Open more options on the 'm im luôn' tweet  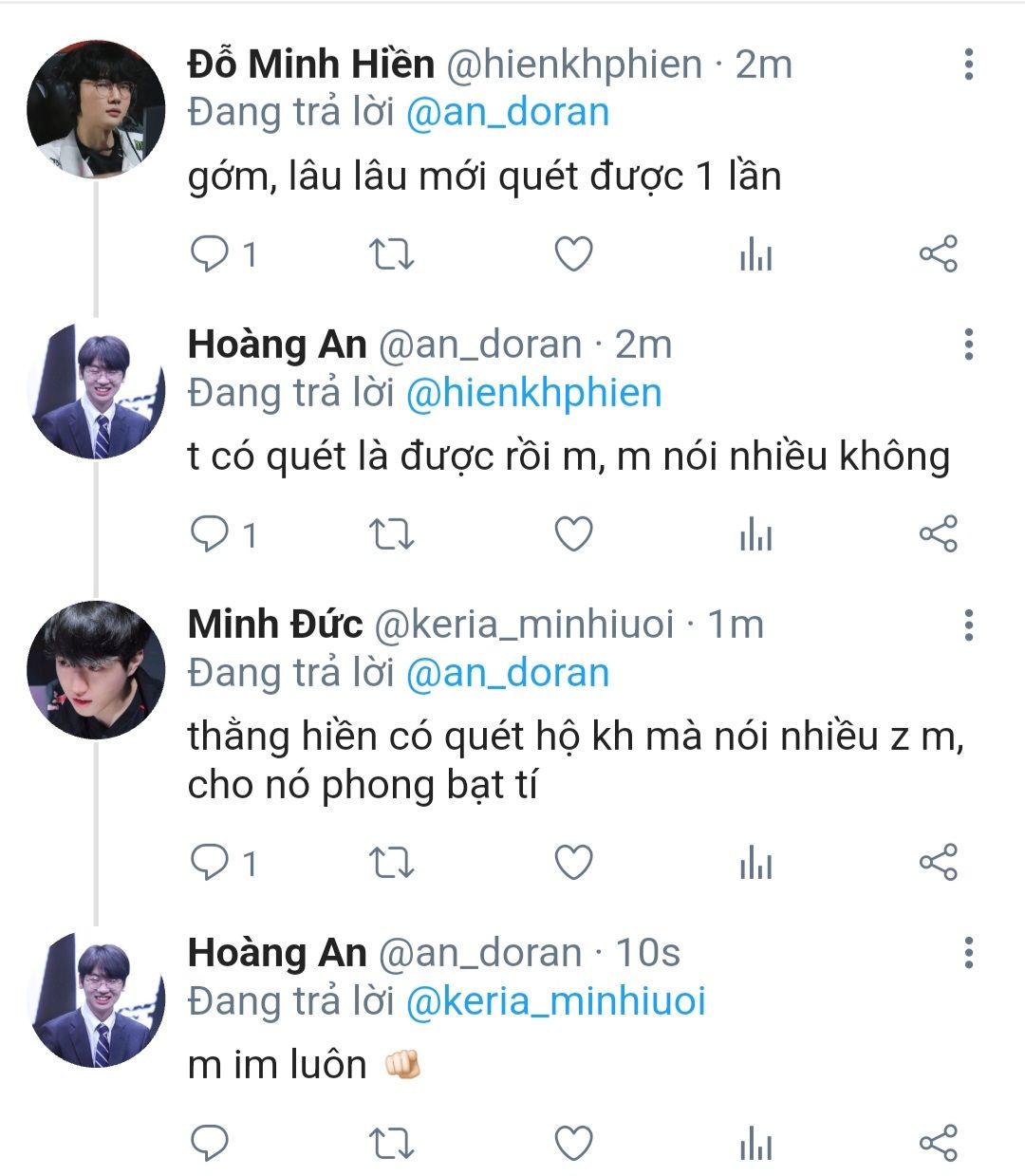(968, 952)
